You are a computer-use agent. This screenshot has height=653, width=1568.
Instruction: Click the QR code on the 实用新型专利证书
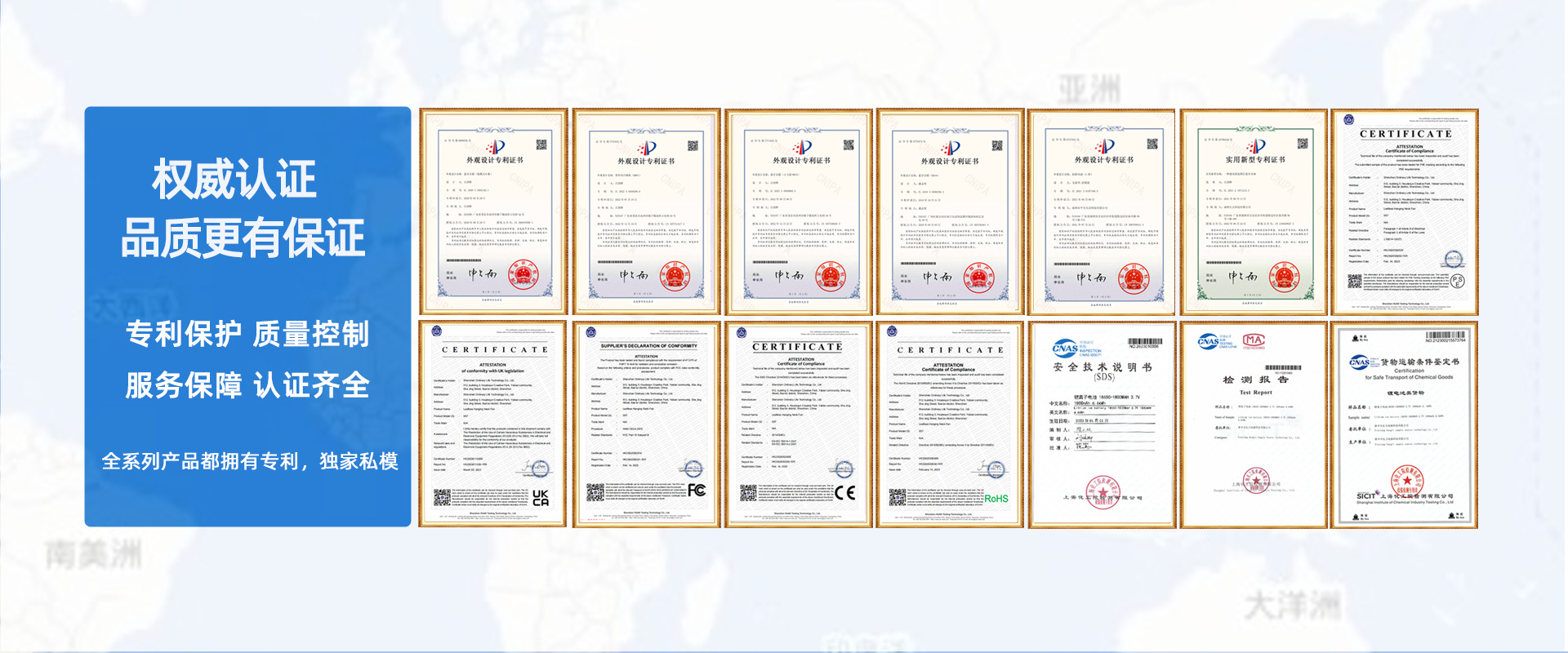(1303, 144)
